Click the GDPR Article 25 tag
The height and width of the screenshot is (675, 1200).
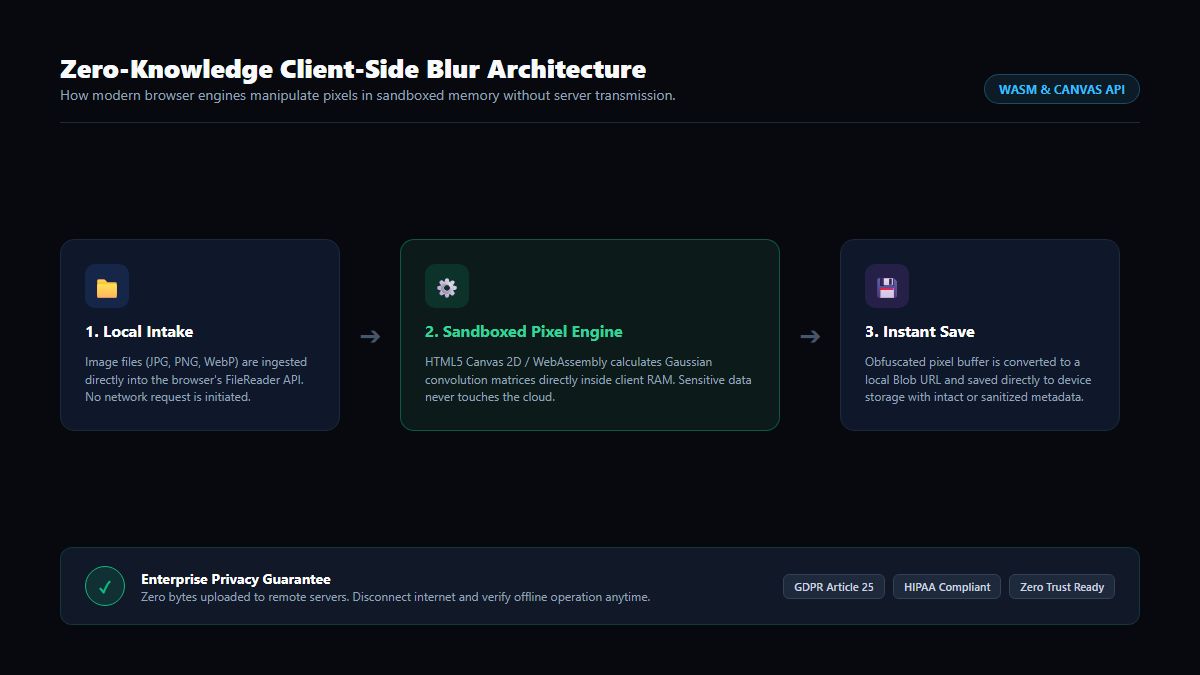[834, 587]
